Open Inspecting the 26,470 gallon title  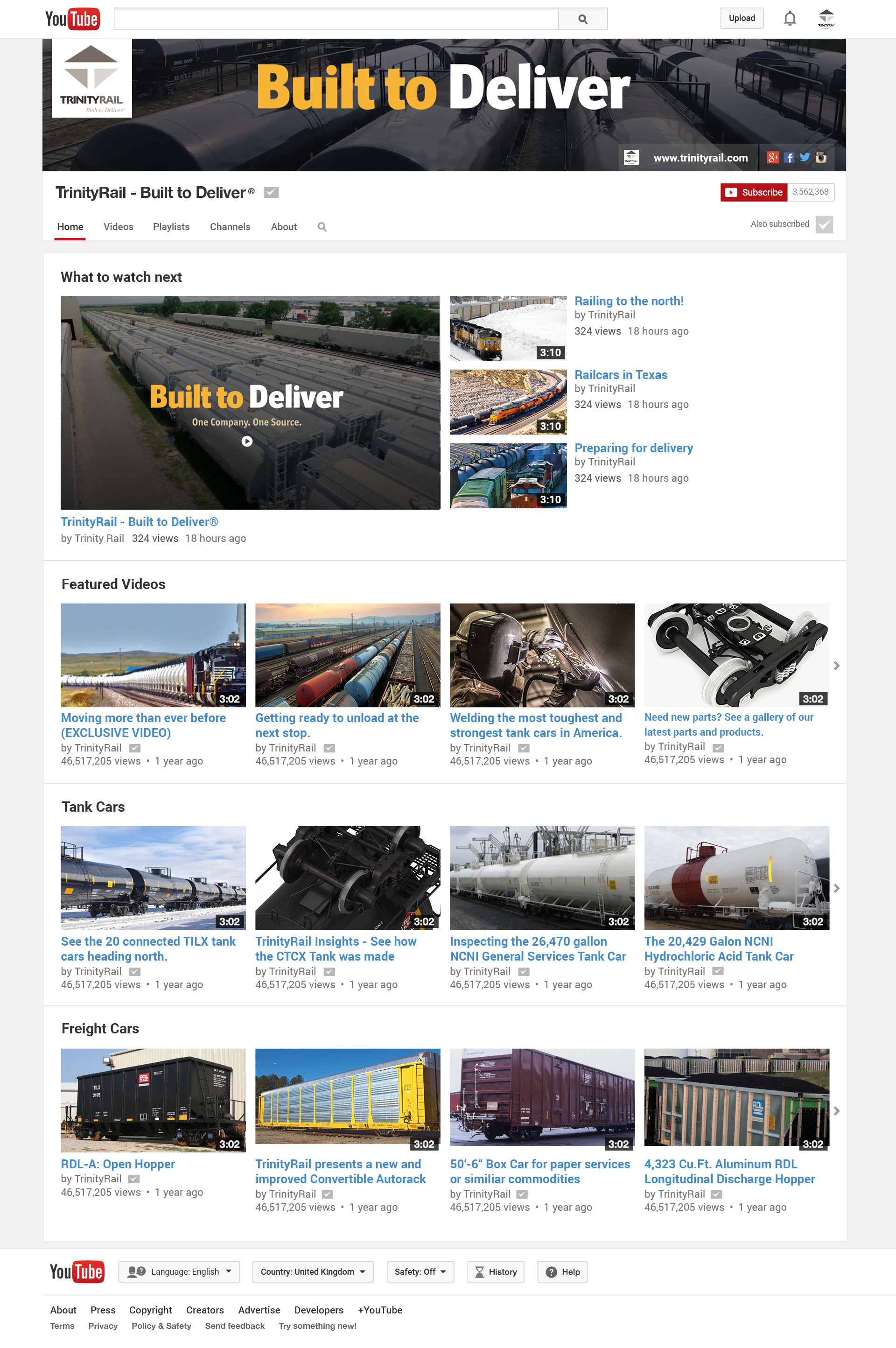[x=538, y=948]
